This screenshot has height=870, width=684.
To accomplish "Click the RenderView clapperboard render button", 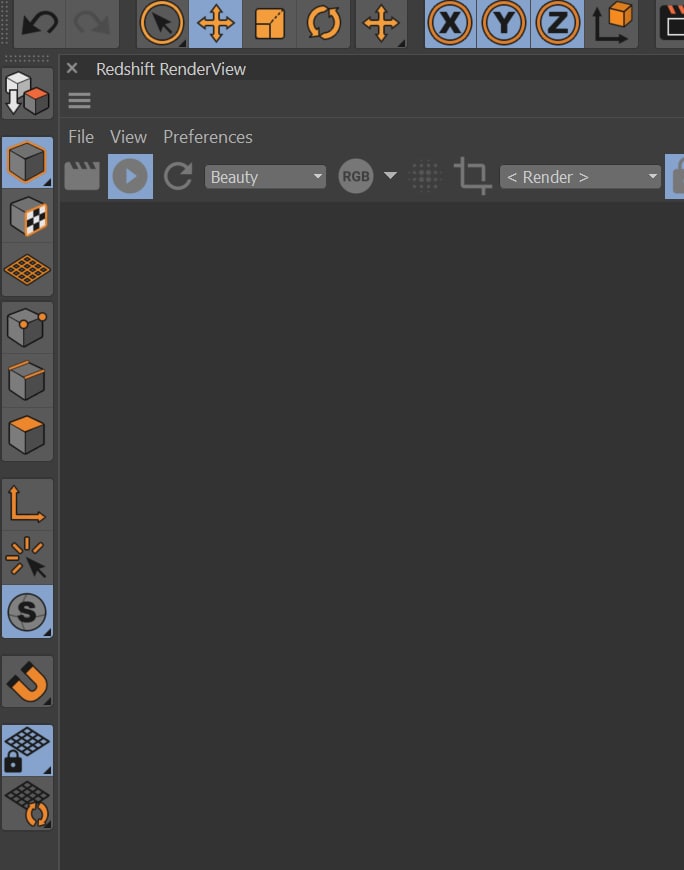I will 82,176.
